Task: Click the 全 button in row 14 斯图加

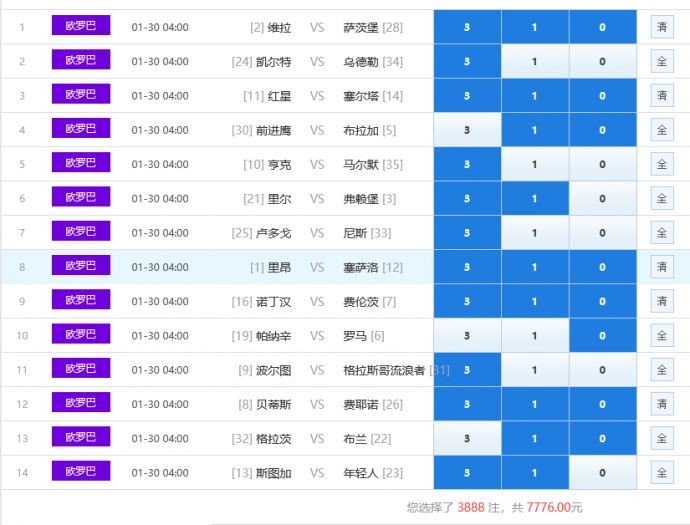Action: click(661, 472)
